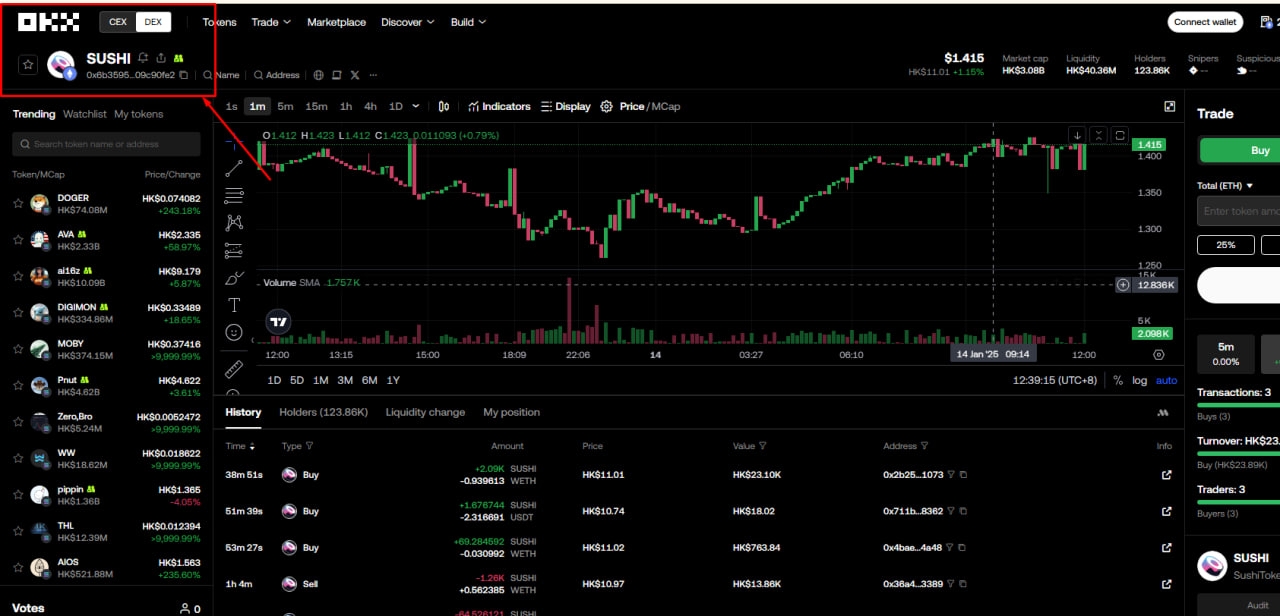
Task: Open the Watchlist tab
Action: coord(84,114)
